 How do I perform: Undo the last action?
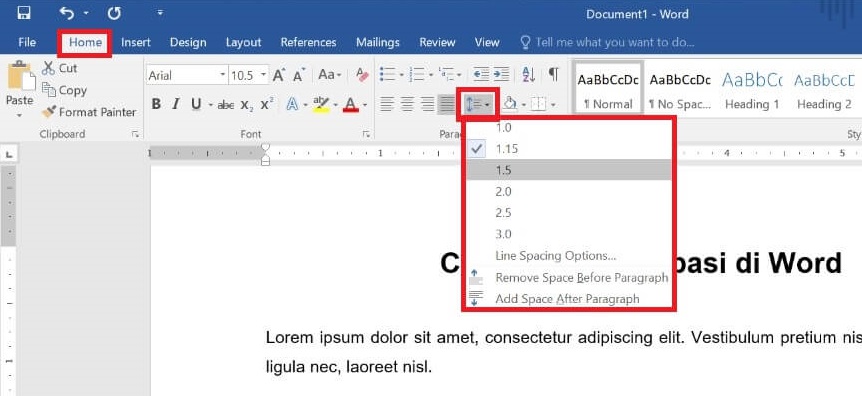tap(67, 13)
